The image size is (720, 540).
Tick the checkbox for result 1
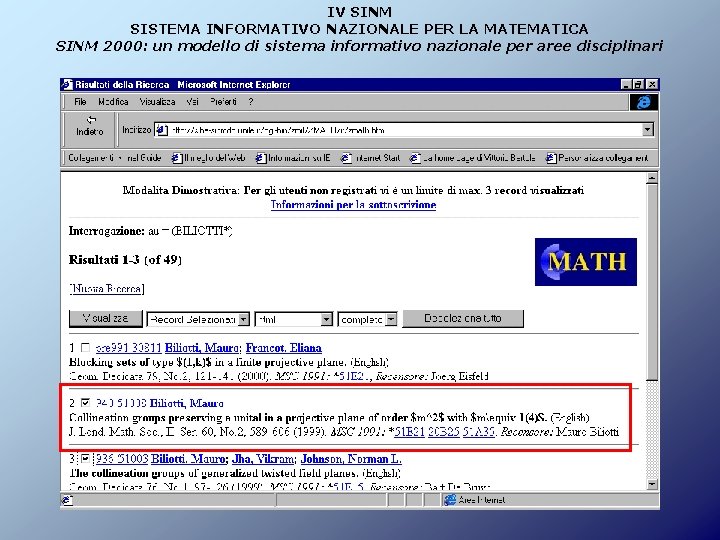pos(85,348)
